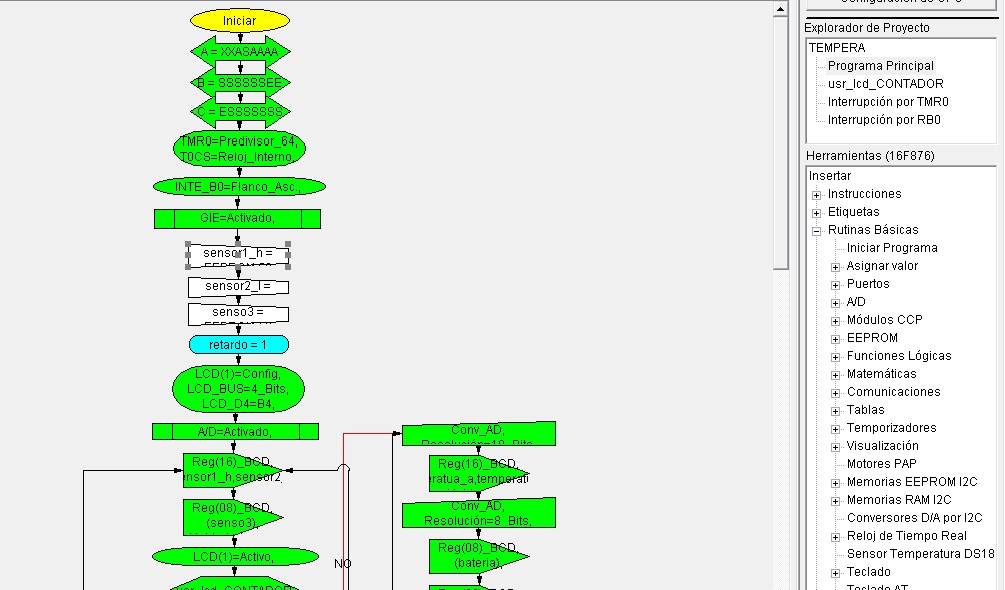This screenshot has height=590, width=1005.
Task: Select the TMR0=Predivisor_64 block
Action: 239,149
